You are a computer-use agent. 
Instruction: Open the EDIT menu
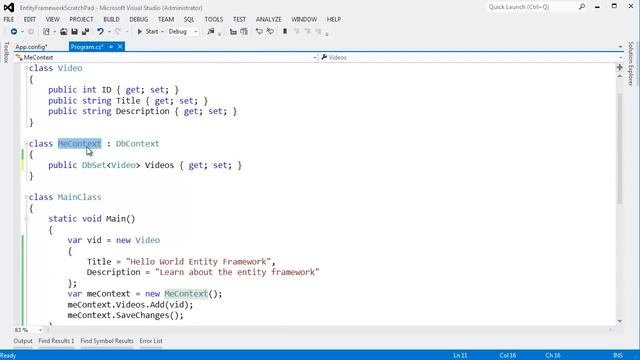click(x=29, y=19)
